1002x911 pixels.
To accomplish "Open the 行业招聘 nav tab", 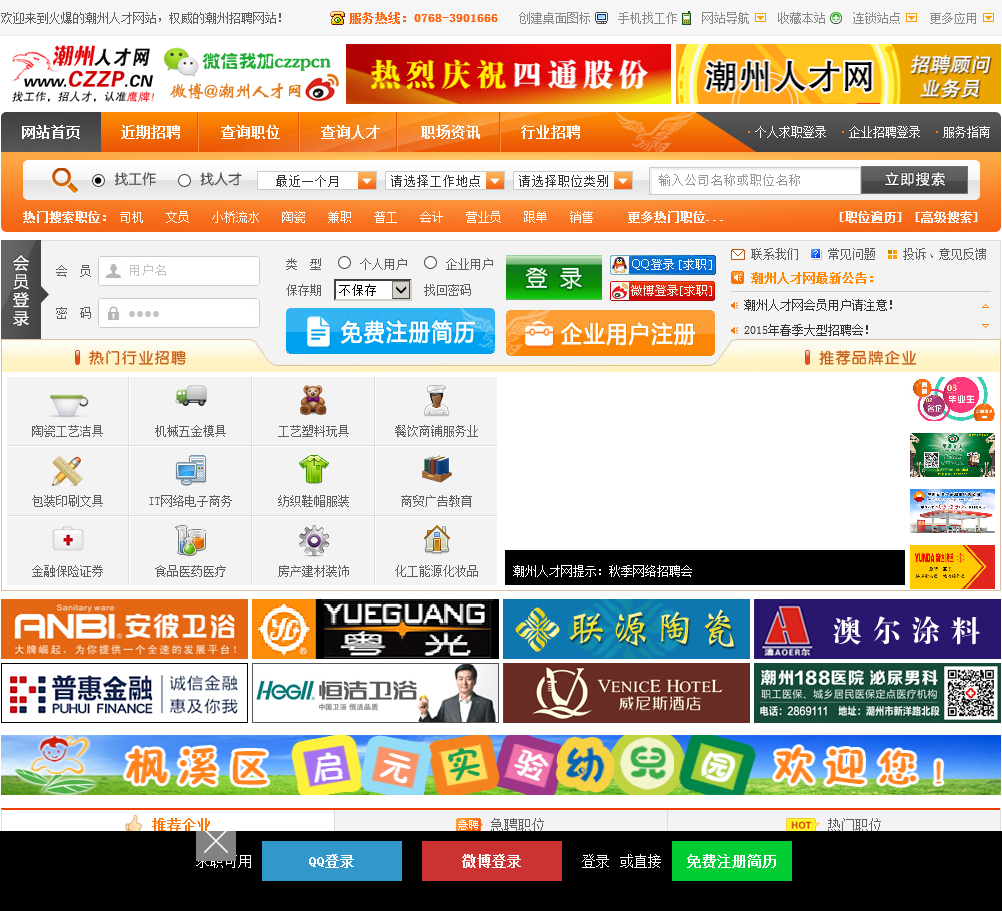I will coord(550,132).
